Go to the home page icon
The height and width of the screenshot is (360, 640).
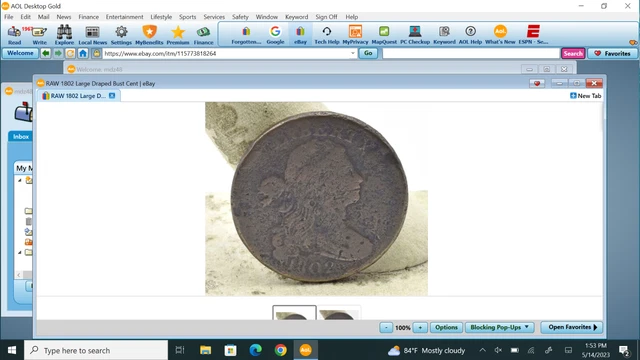click(x=83, y=53)
